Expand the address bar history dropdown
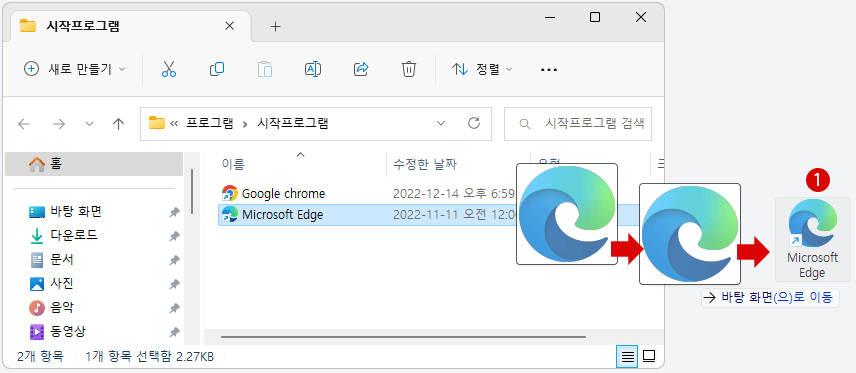The image size is (856, 373). point(441,123)
